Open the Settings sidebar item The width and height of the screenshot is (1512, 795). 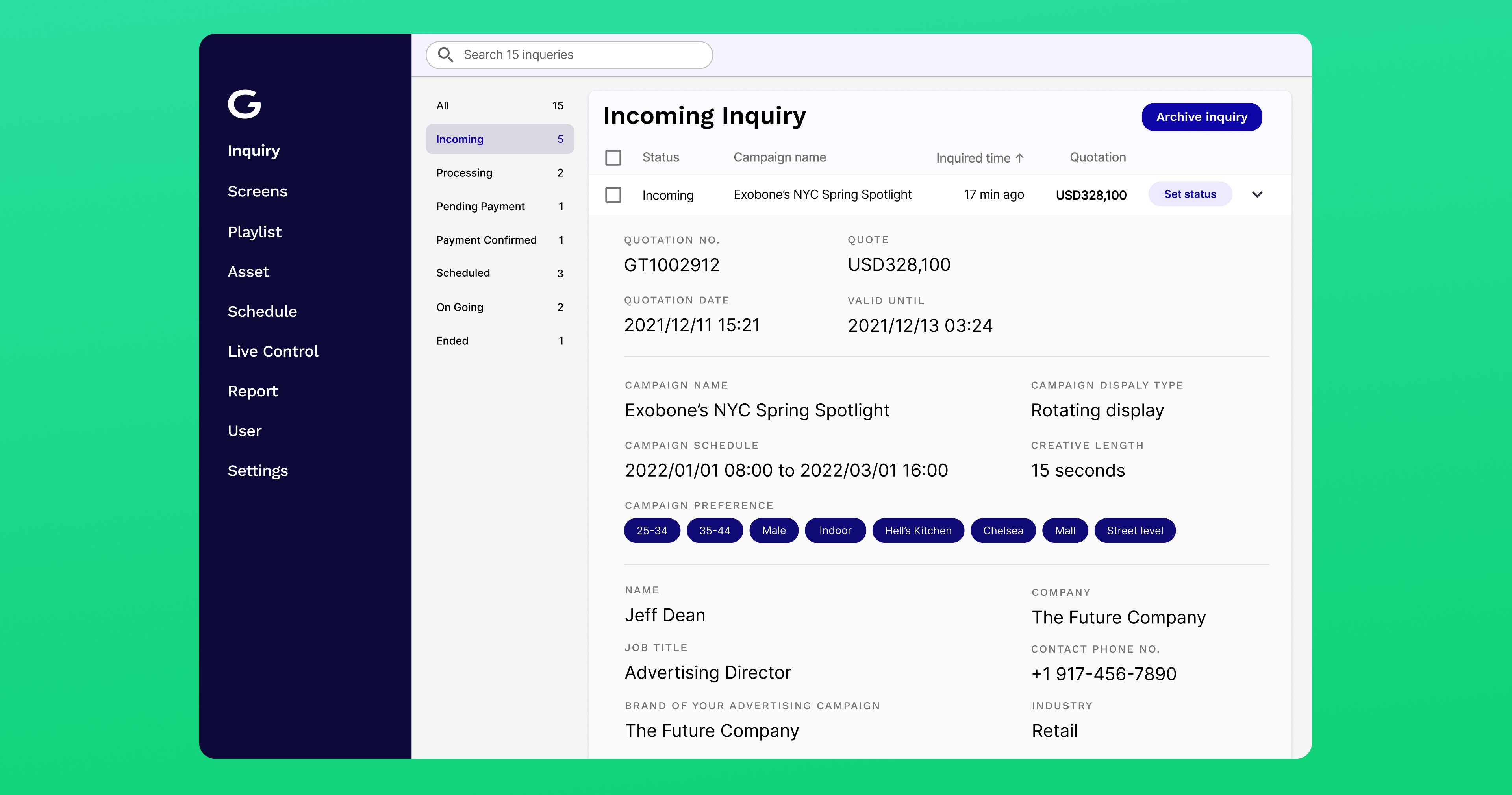point(258,471)
